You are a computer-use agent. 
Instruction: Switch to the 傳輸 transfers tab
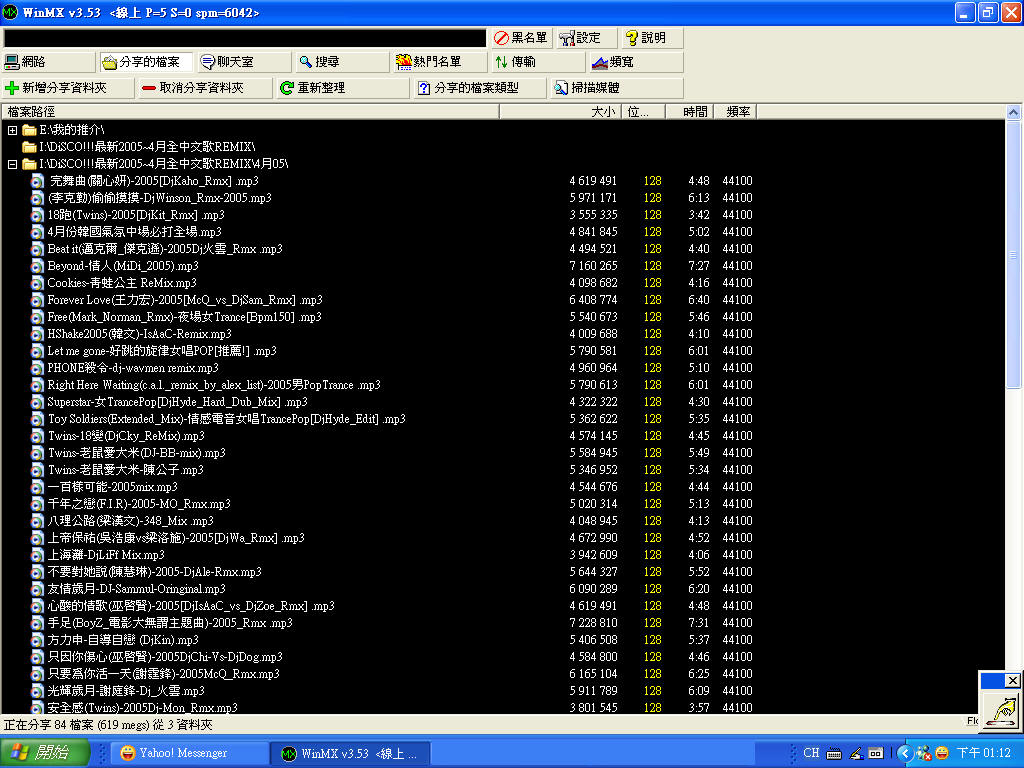(x=538, y=62)
